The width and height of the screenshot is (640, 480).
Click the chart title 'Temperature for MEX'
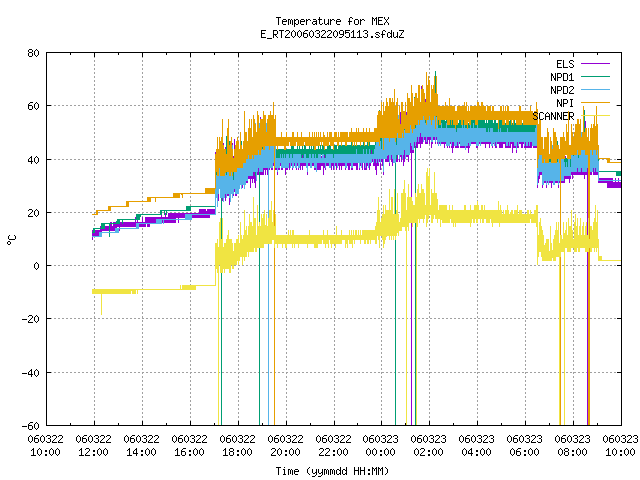332,21
